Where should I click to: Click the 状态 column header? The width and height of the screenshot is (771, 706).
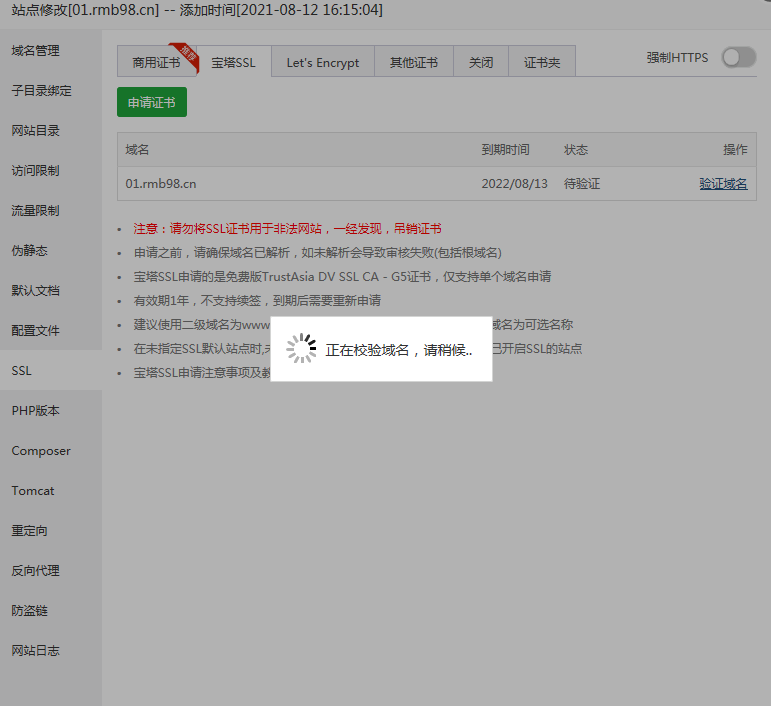click(576, 149)
